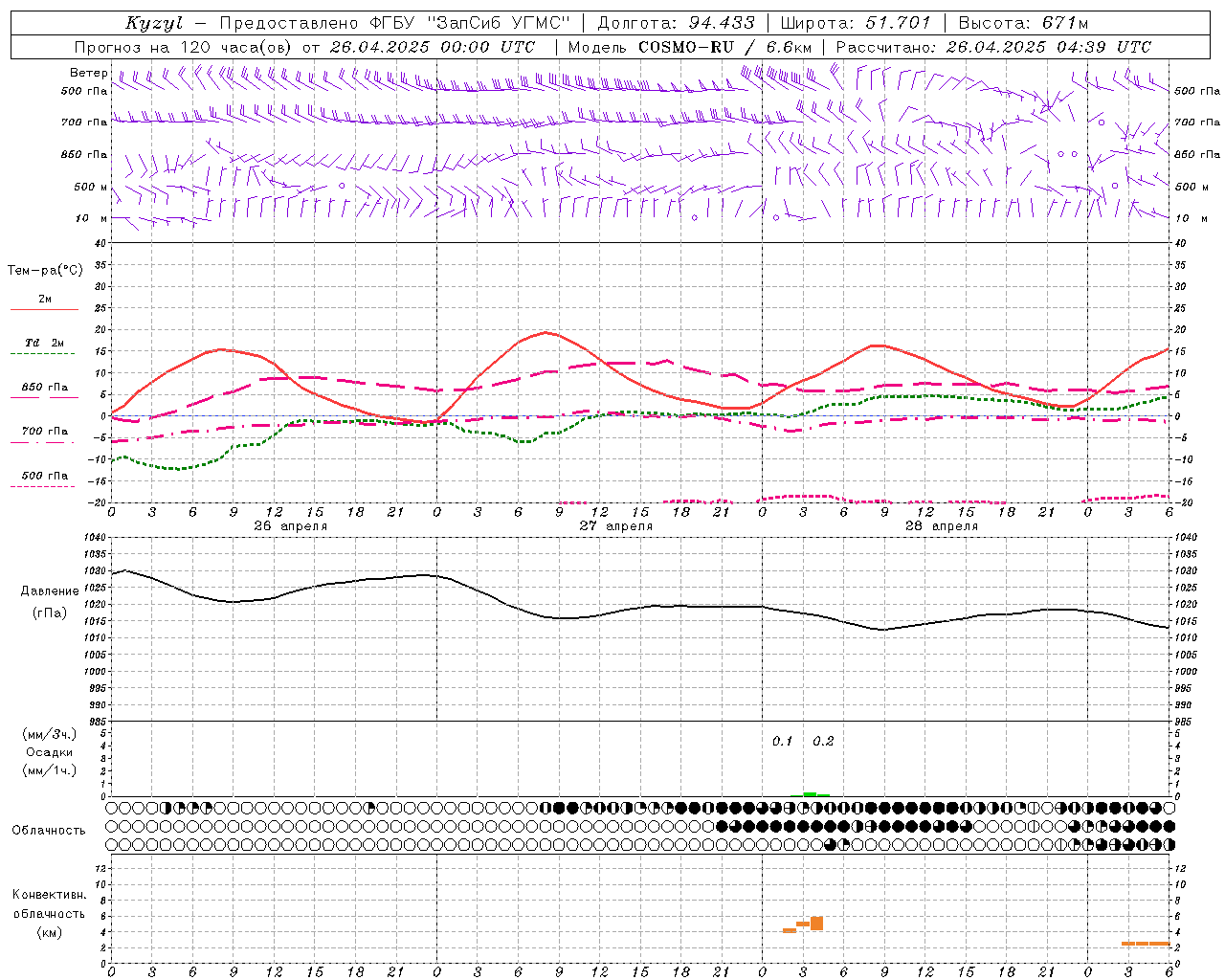1225x980 pixels.
Task: Click the latitude value Широта: 51.701
Action: click(856, 23)
